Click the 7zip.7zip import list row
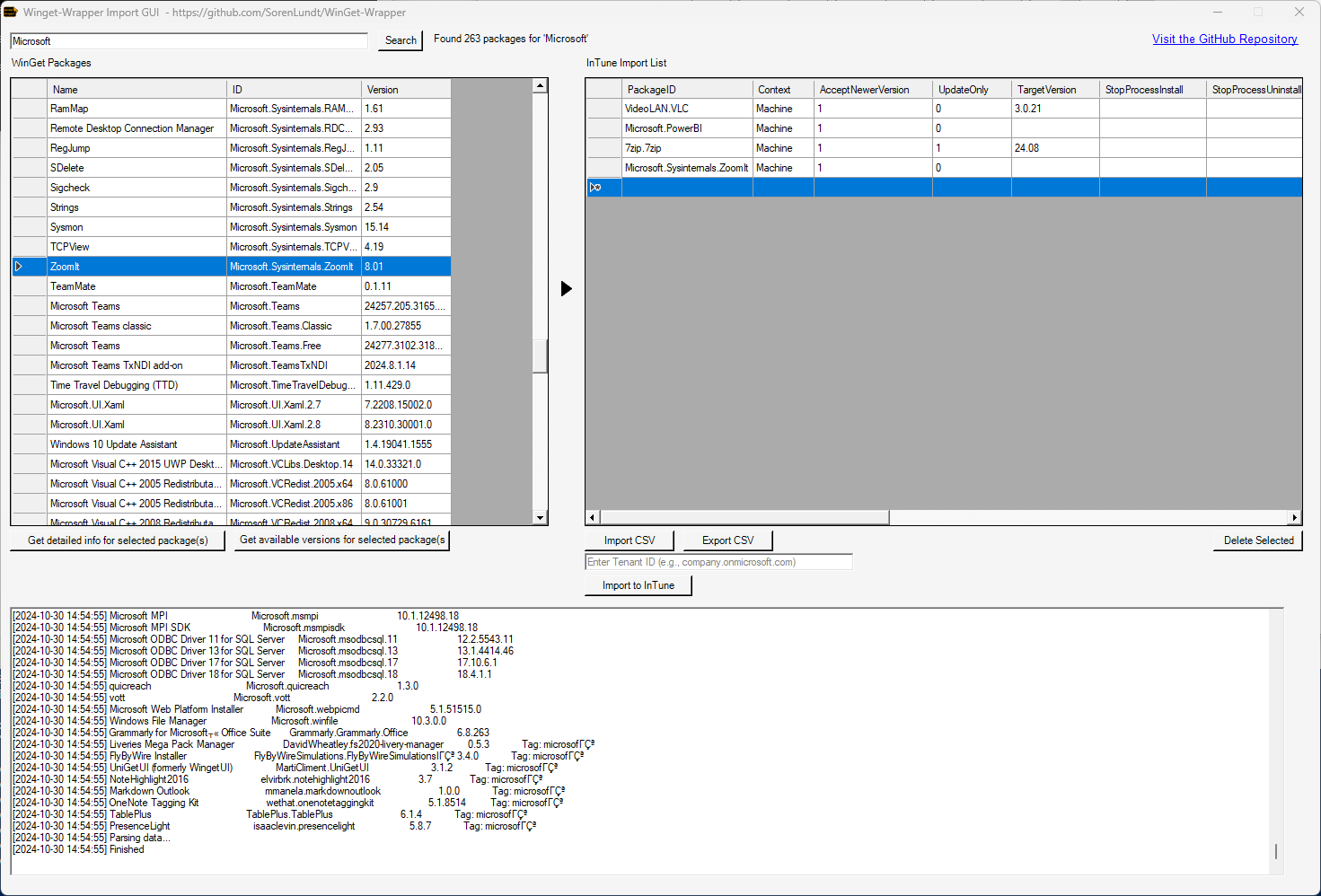This screenshot has width=1321, height=896. pos(944,148)
